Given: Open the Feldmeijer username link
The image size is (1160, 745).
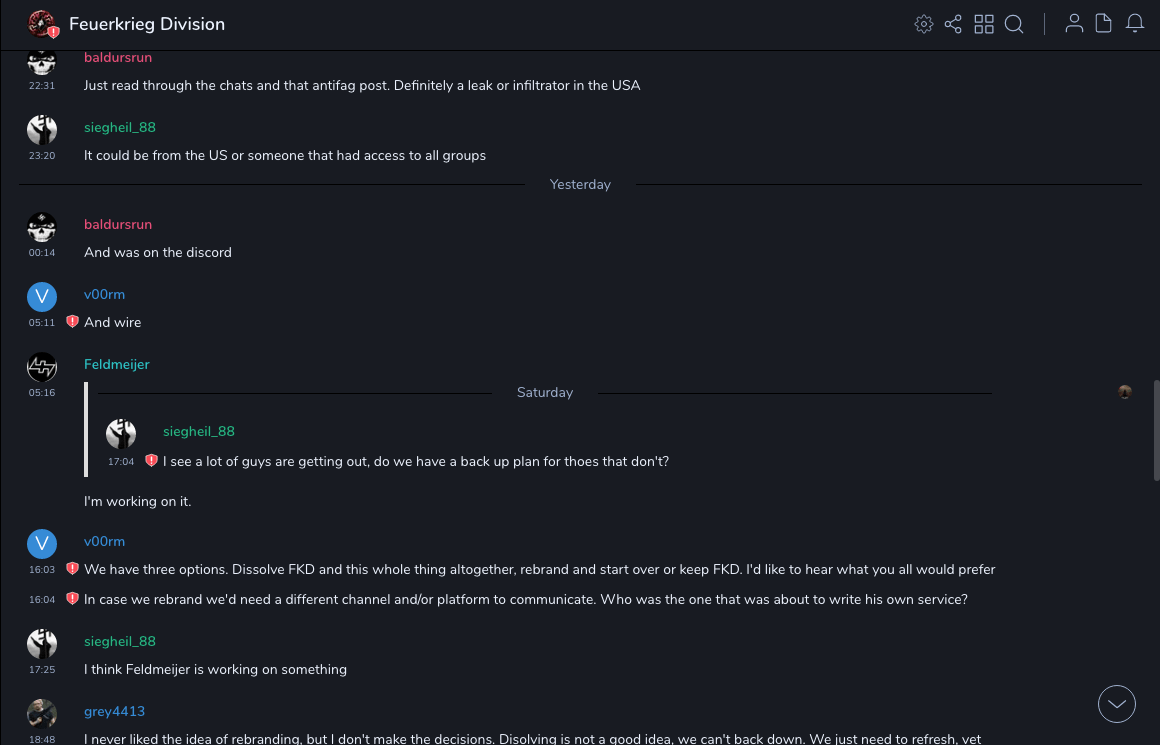Looking at the screenshot, I should coord(116,364).
